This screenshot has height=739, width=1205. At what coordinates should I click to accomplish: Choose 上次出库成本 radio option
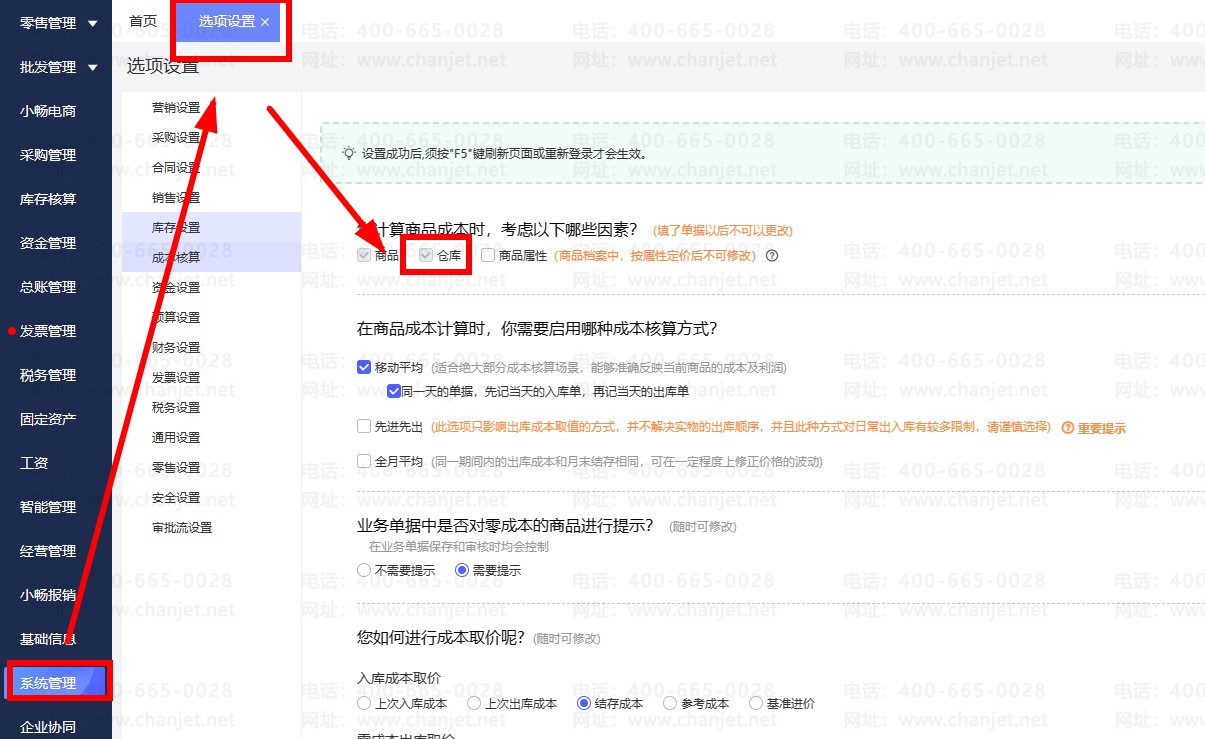474,703
